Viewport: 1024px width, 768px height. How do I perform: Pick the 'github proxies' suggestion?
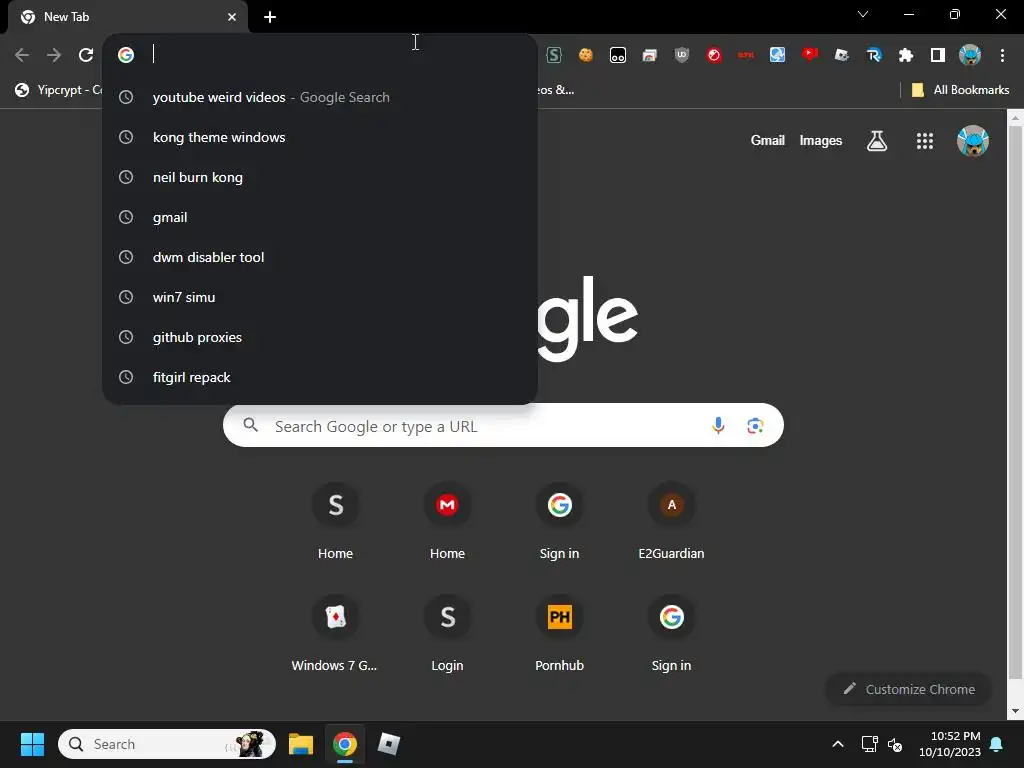click(320, 337)
